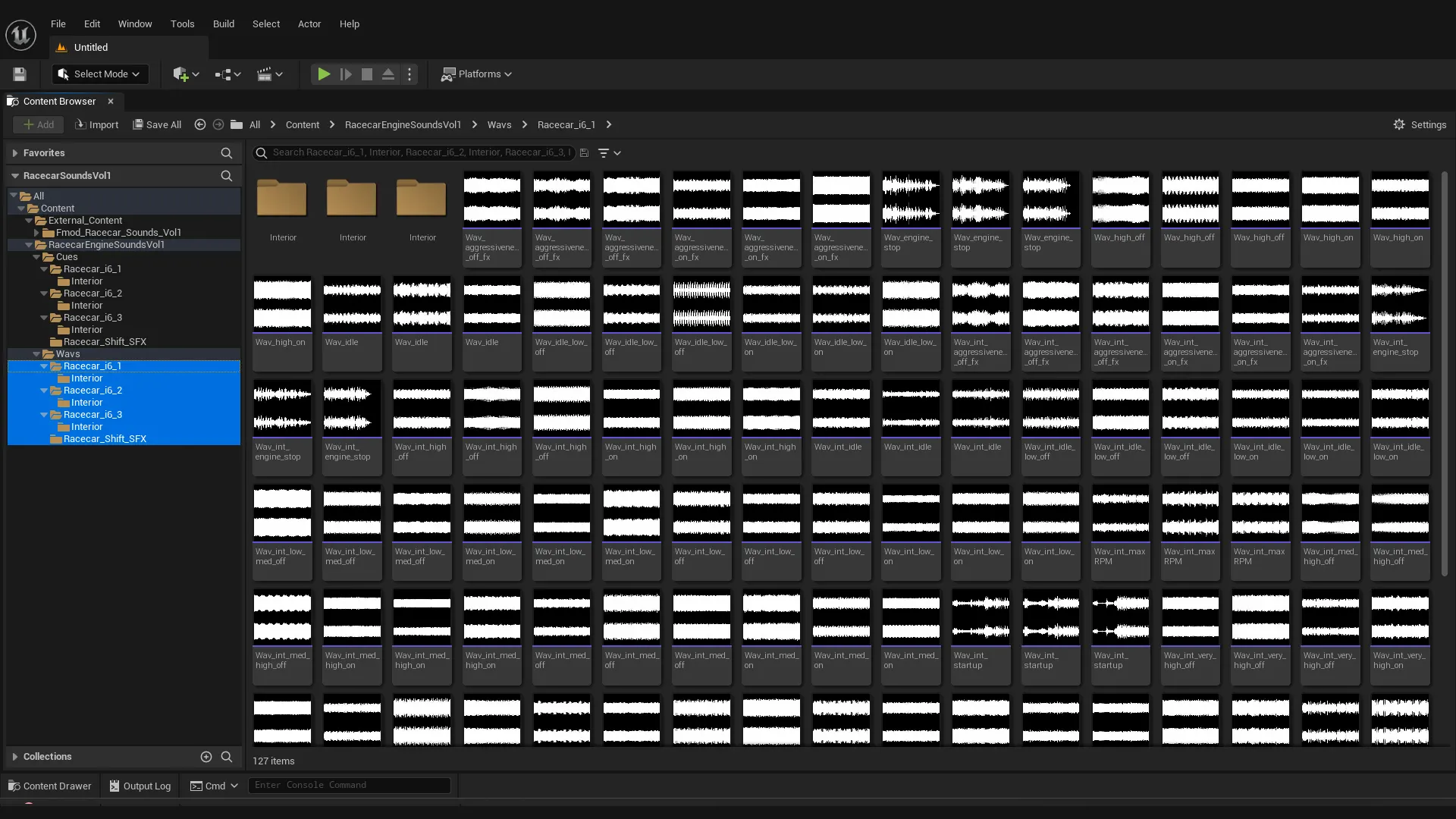
Task: Click the save search icon next to the search field
Action: tap(584, 153)
